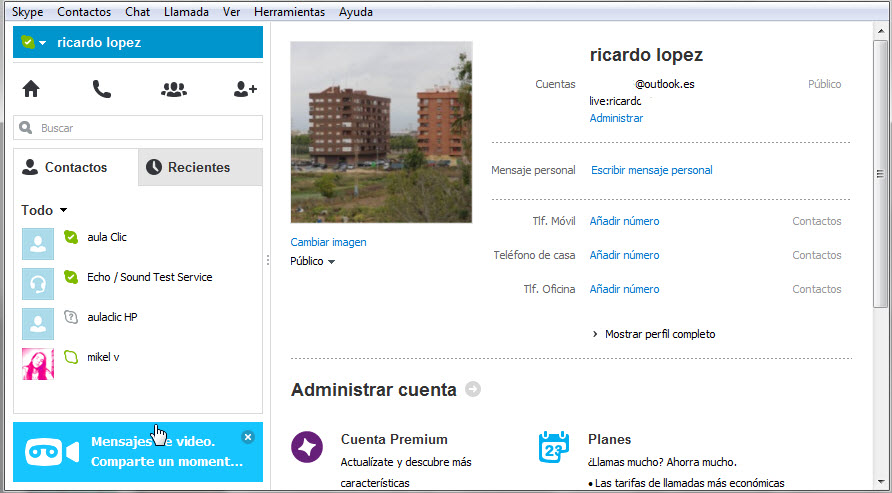Add number for Tlf. Móvil

pyautogui.click(x=624, y=221)
